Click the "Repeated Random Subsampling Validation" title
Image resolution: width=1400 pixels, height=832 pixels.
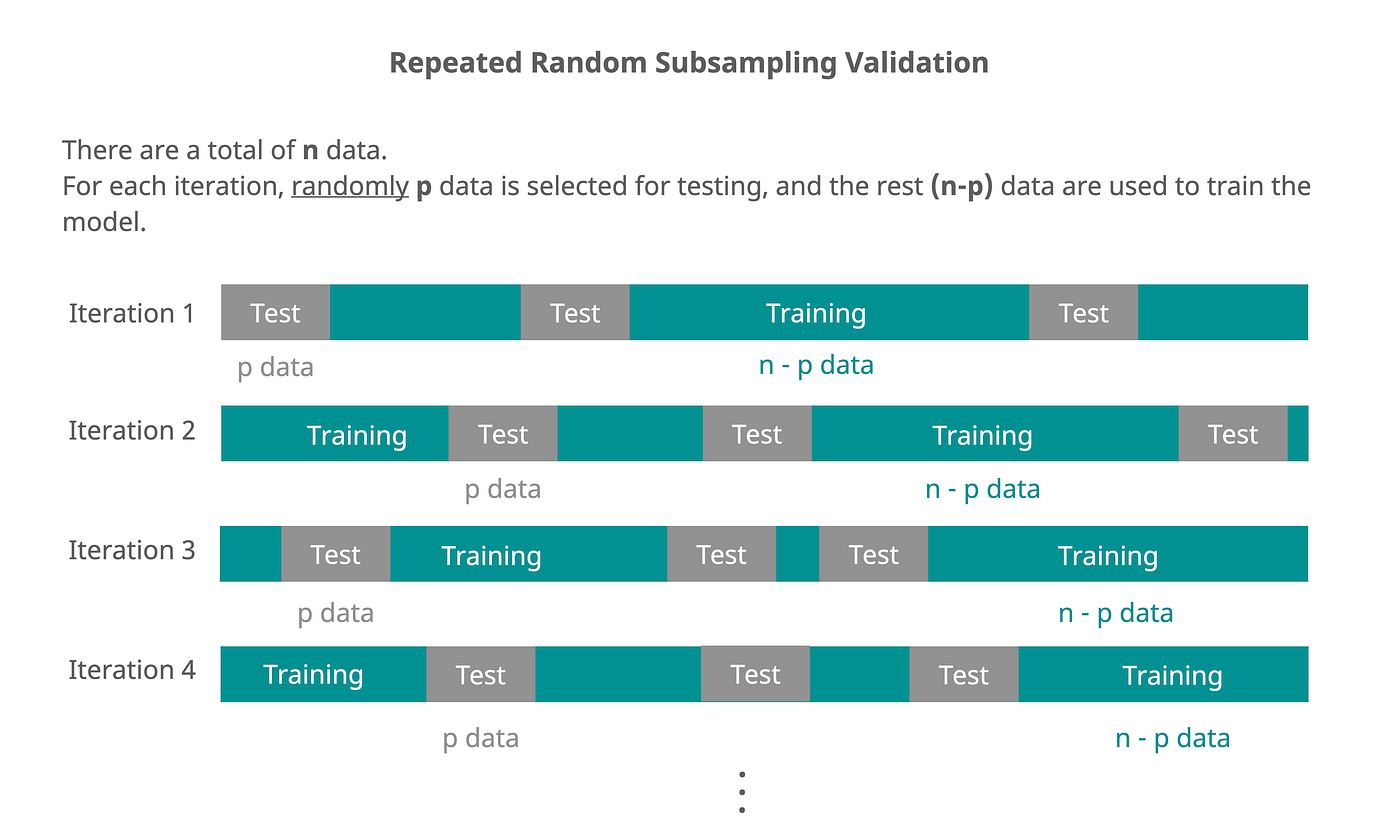click(689, 63)
